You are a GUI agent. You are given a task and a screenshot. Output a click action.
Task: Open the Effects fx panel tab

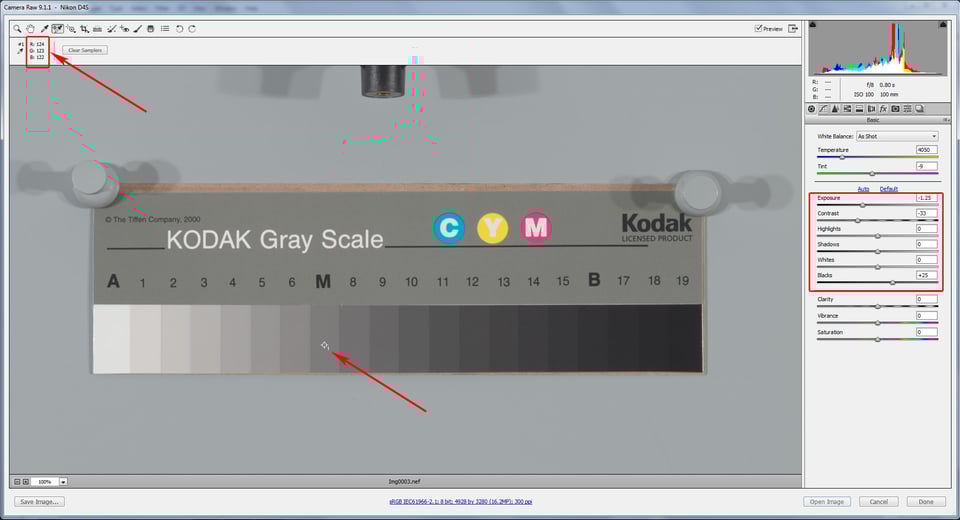pos(883,108)
